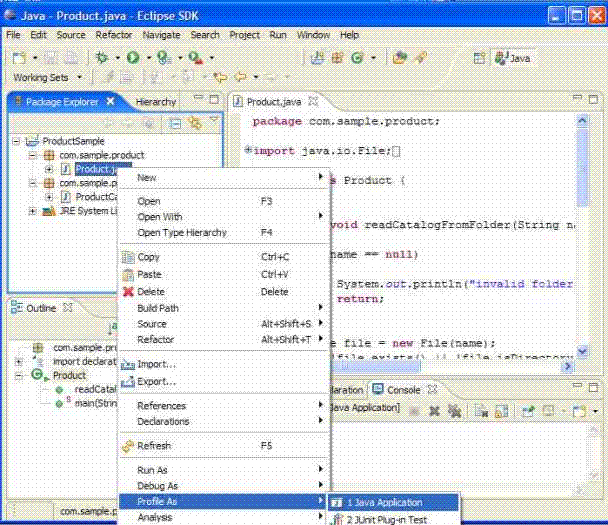
Task: Expand folded import declaration in editor
Action: click(x=247, y=151)
